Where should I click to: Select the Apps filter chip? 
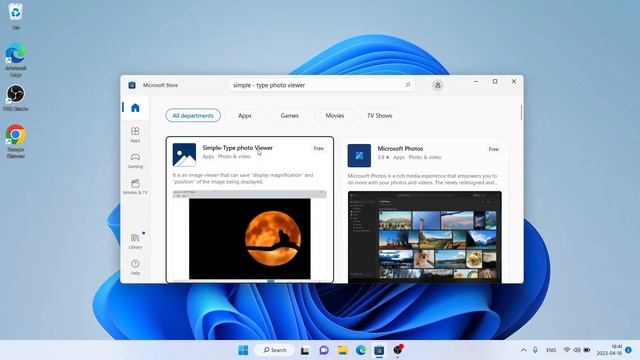coord(245,116)
